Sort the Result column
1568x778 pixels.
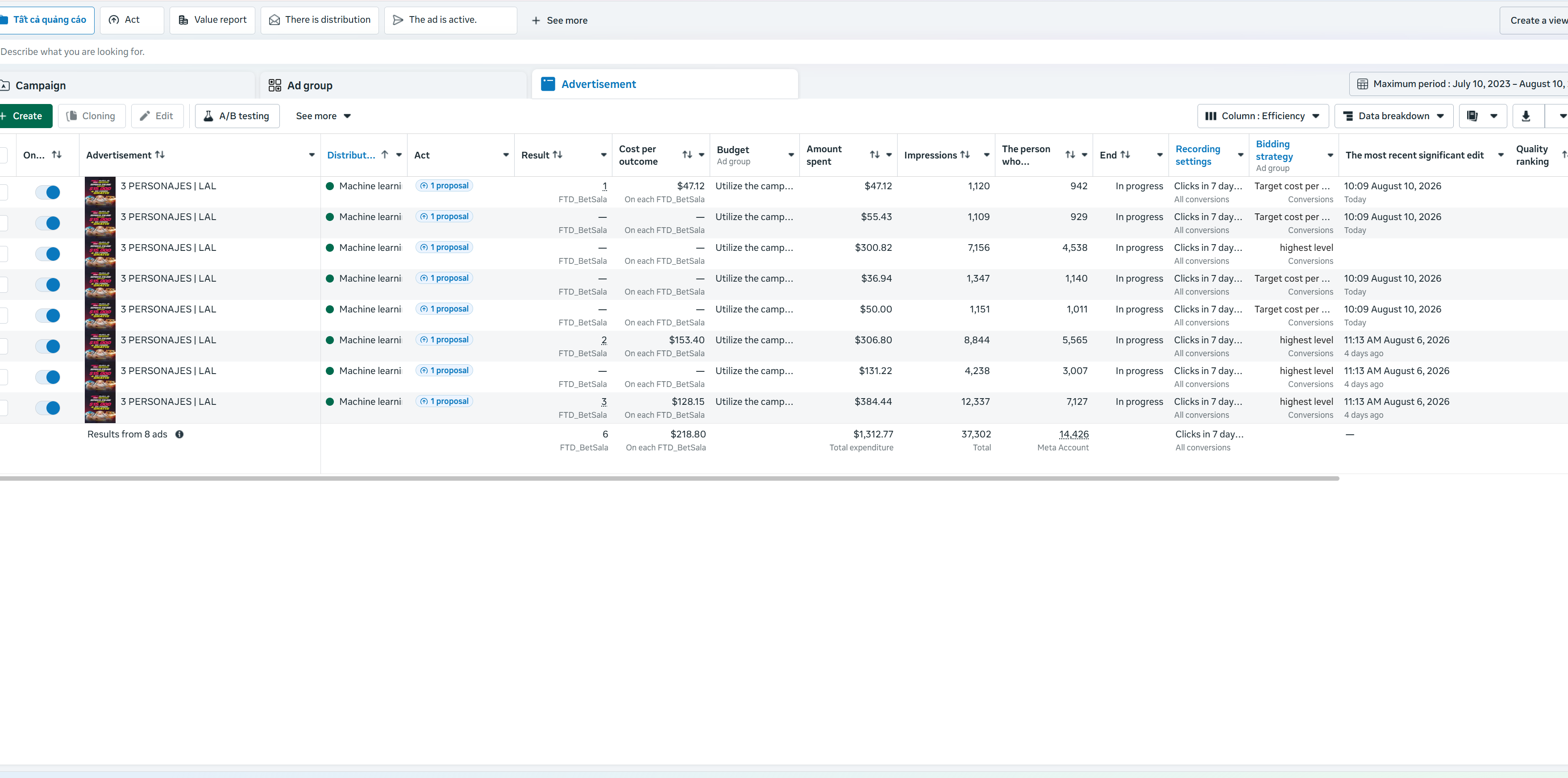pos(557,154)
